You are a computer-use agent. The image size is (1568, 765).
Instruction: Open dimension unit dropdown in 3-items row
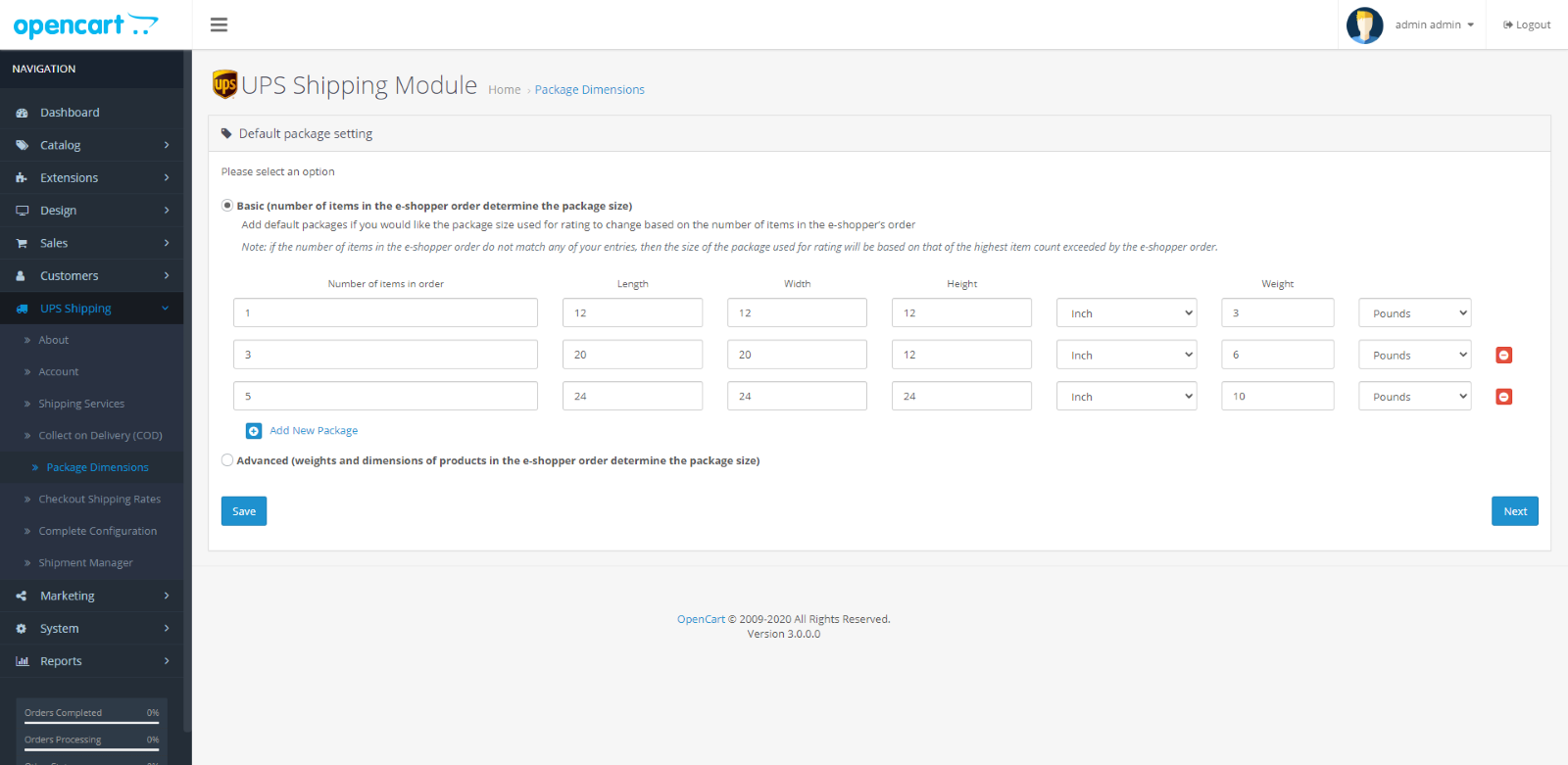[1127, 355]
